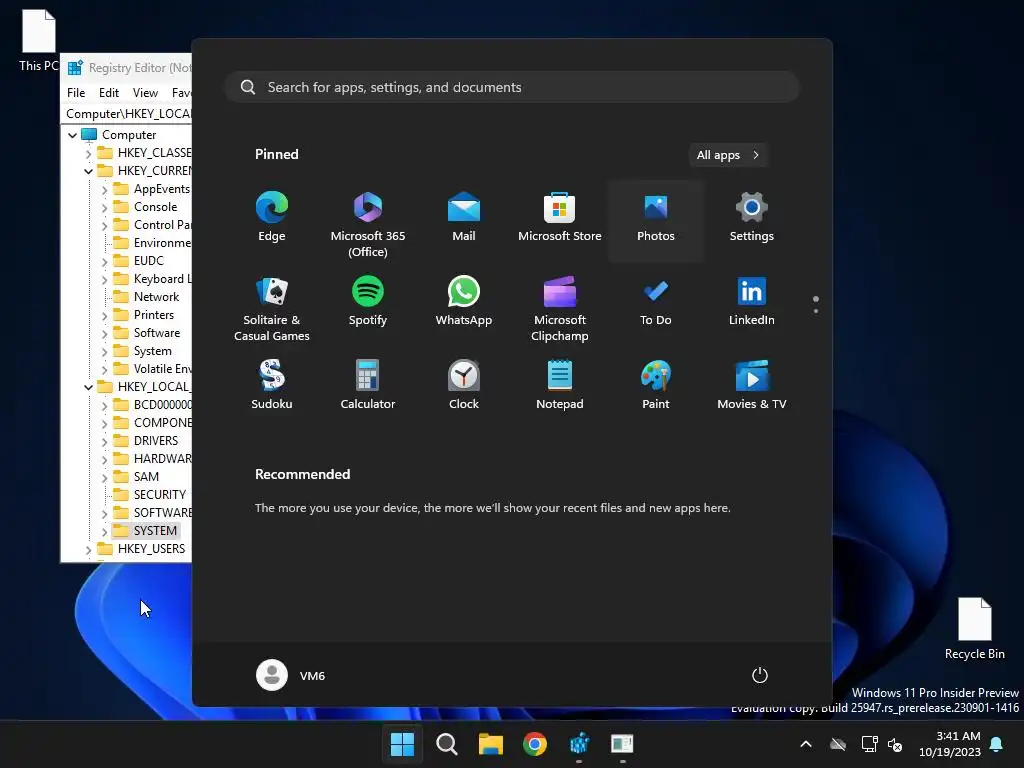The image size is (1024, 768).
Task: Launch Solitaire & Casual Games
Action: 272,308
